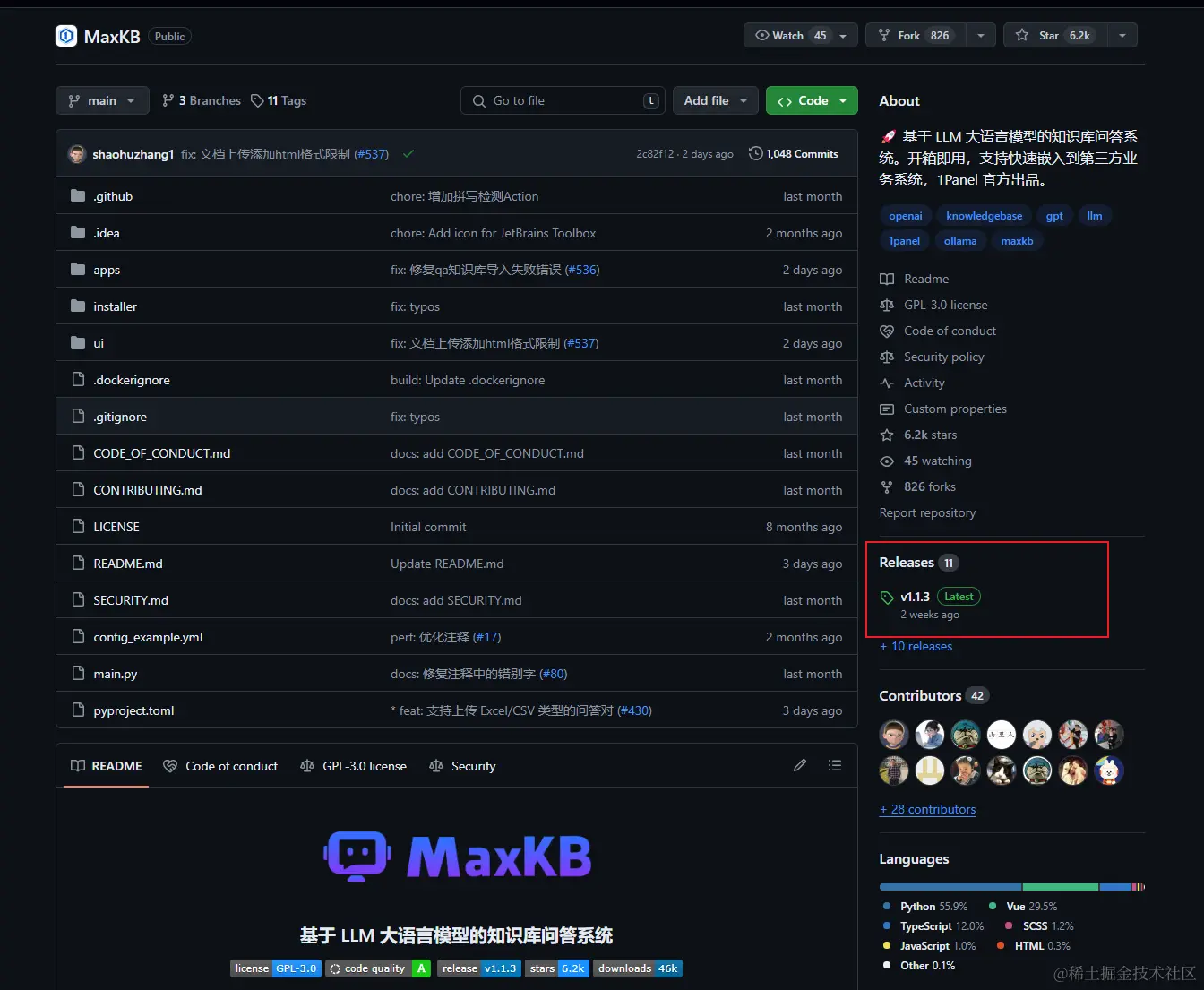Click commit hash 2c82f12

tap(655, 154)
